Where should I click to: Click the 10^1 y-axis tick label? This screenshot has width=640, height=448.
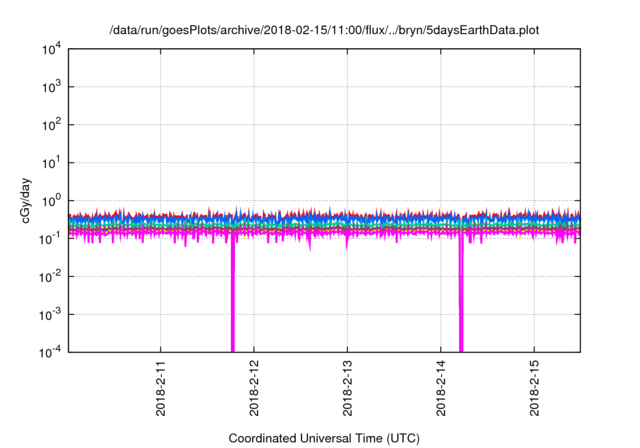51,163
